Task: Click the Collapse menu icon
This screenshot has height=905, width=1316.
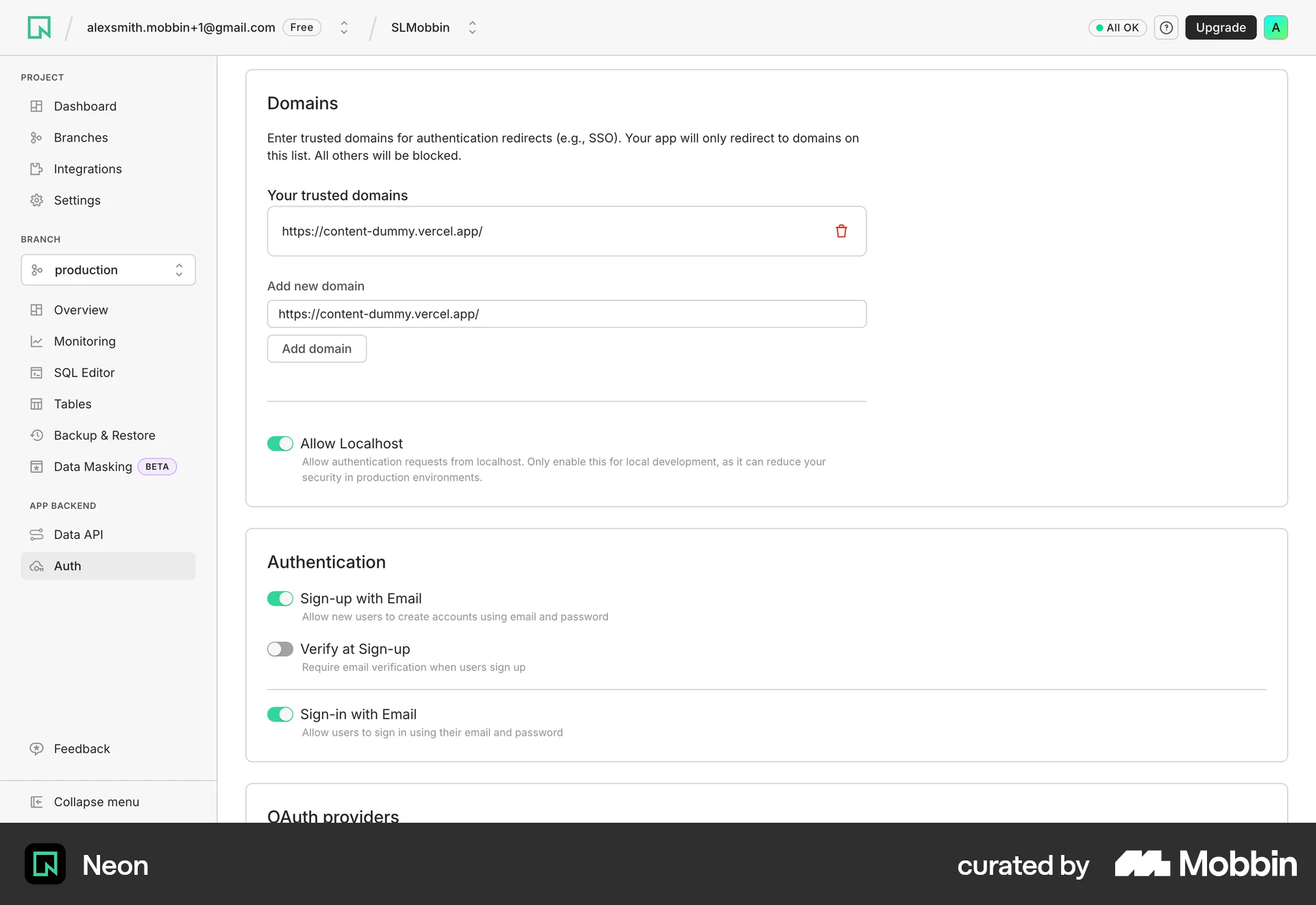Action: (36, 802)
